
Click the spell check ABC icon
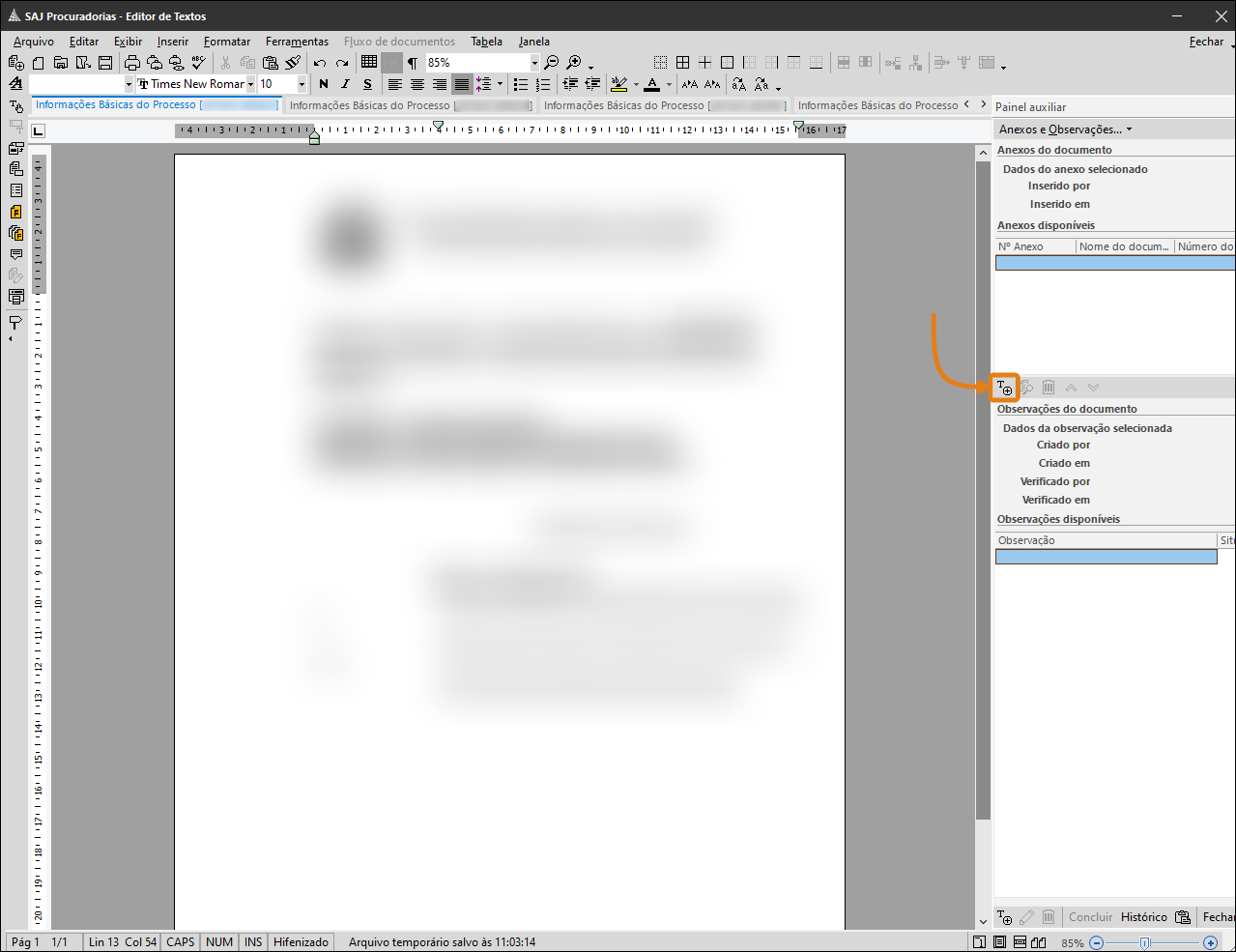point(199,63)
